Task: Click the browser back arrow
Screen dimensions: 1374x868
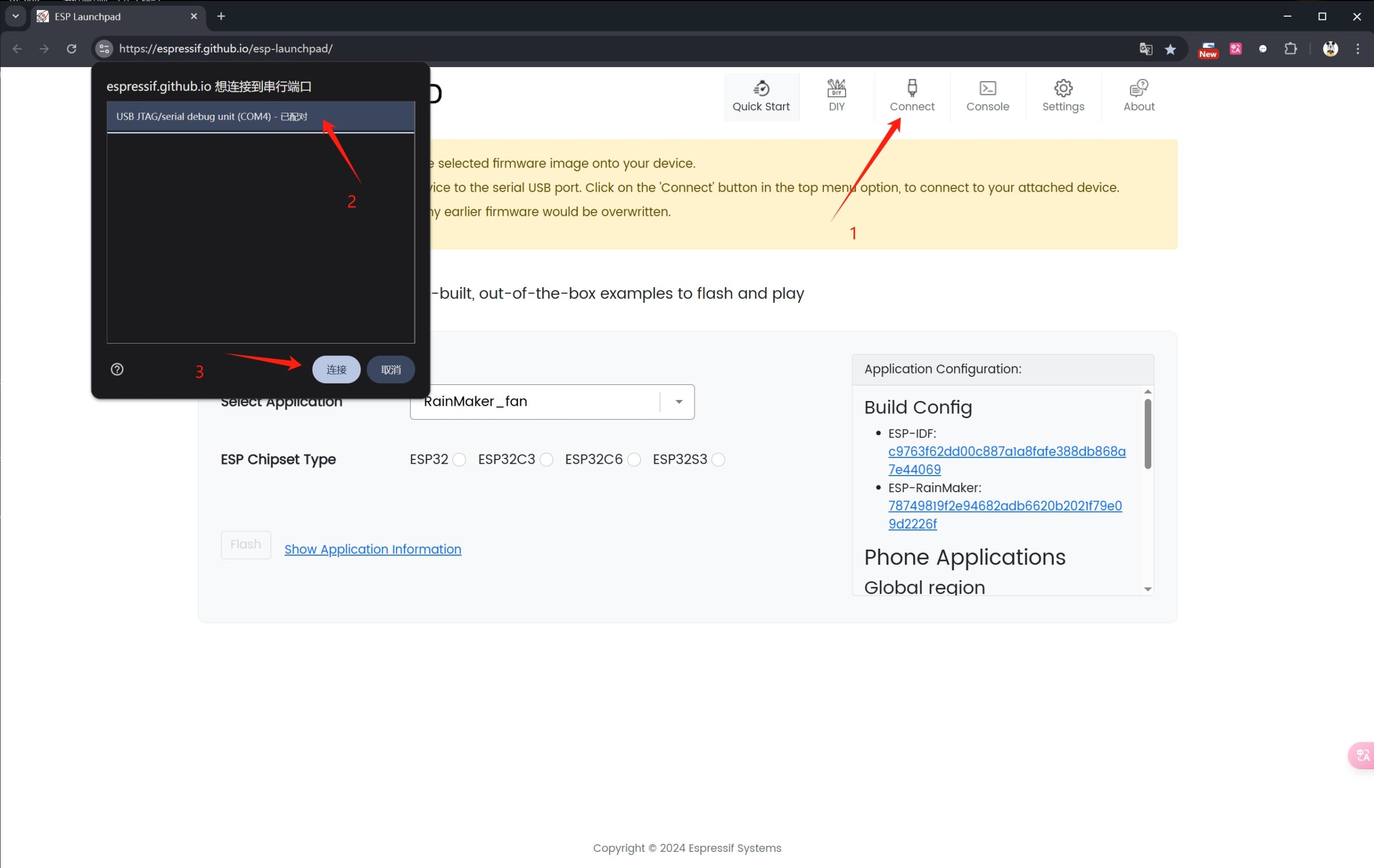Action: click(17, 48)
